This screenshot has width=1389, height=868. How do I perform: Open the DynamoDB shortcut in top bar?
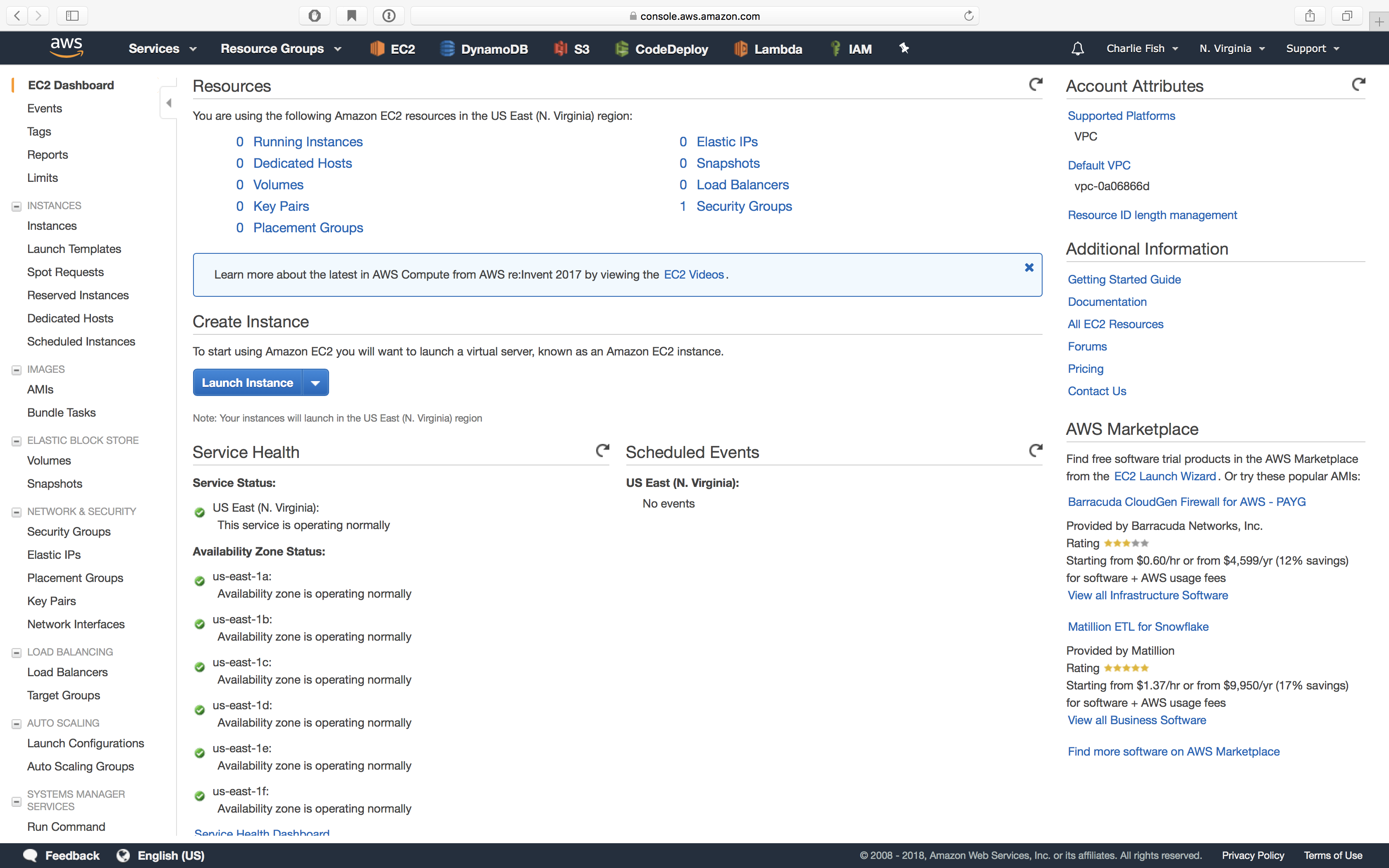pos(484,49)
